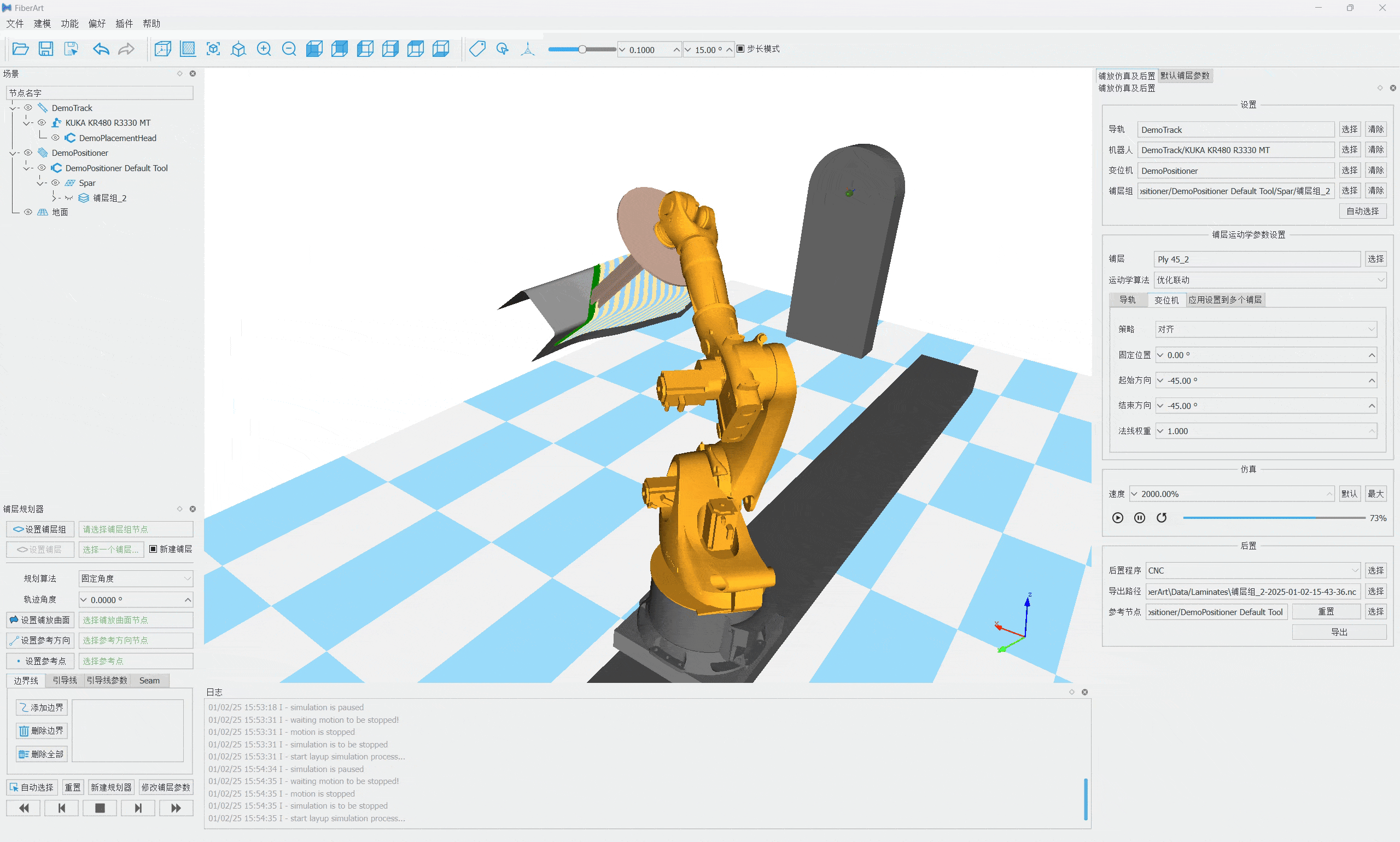The width and height of the screenshot is (1400, 842).
Task: Click the save disk icon in toolbar
Action: [x=46, y=49]
